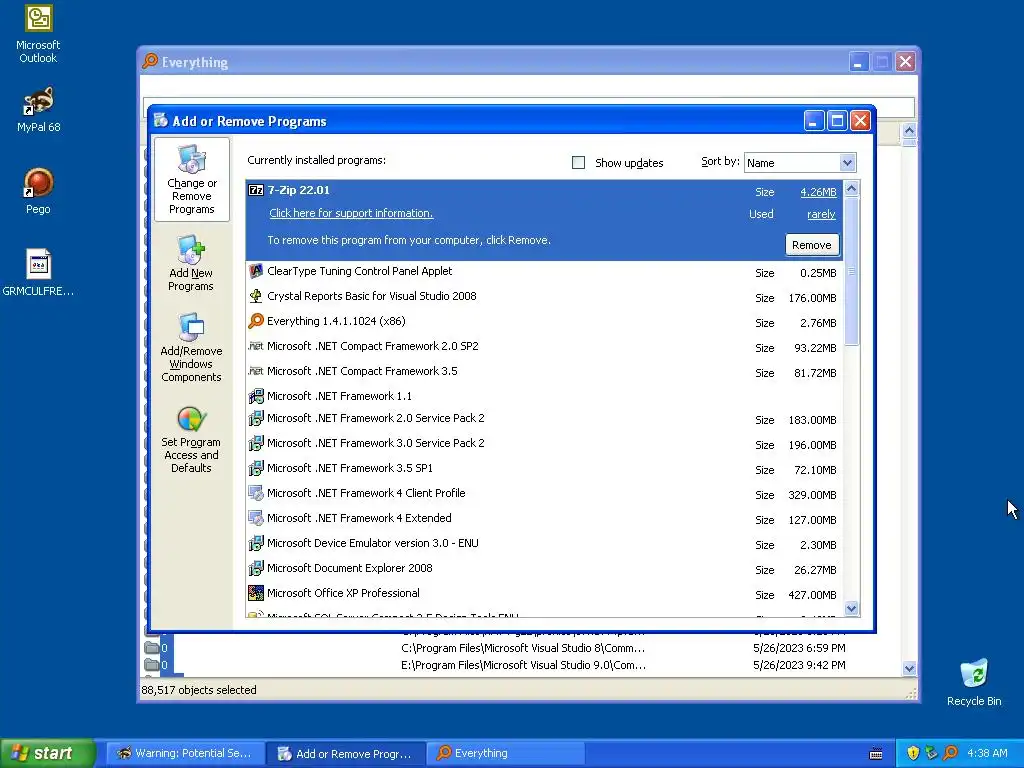Open Microsoft Outlook desktop icon

(38, 34)
